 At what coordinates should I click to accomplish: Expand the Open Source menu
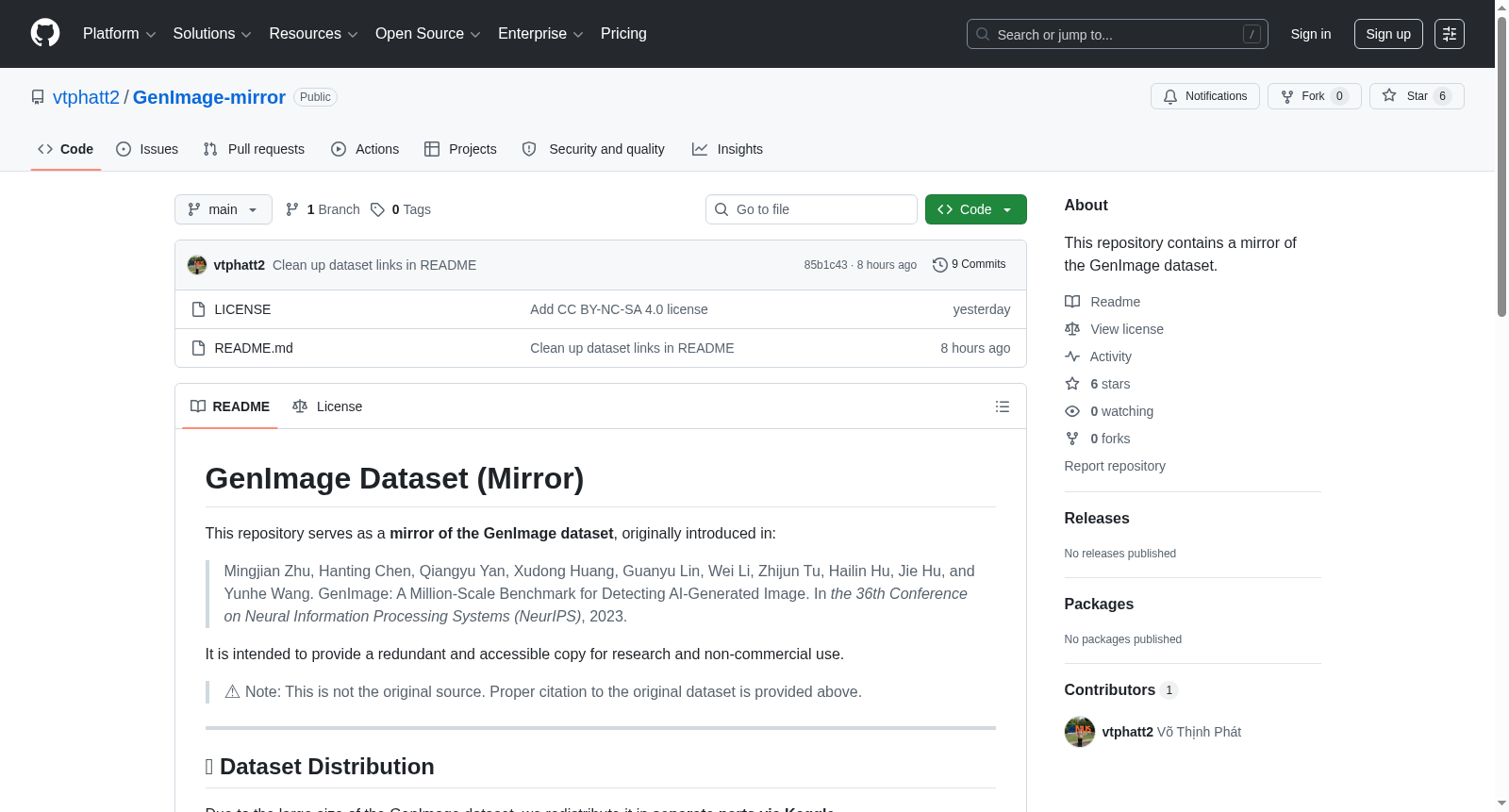(427, 34)
